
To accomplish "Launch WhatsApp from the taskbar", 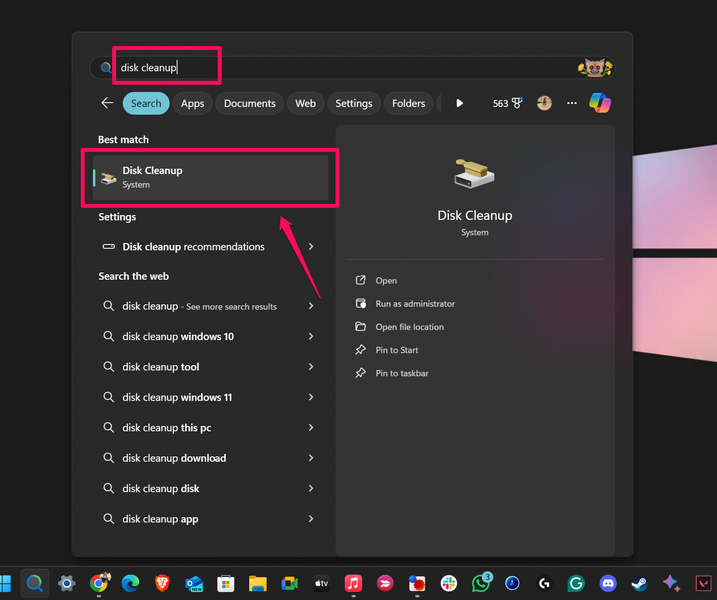I will [x=482, y=583].
